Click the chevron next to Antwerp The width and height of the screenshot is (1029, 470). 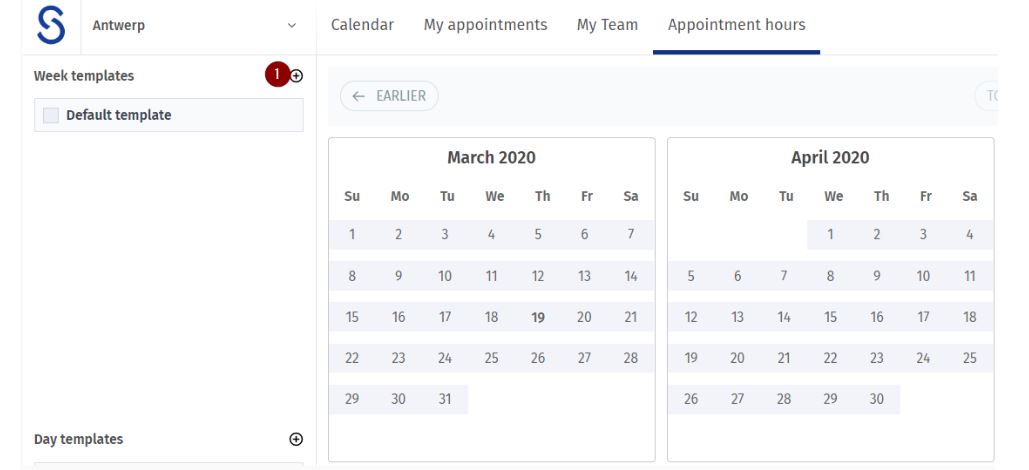(x=292, y=26)
